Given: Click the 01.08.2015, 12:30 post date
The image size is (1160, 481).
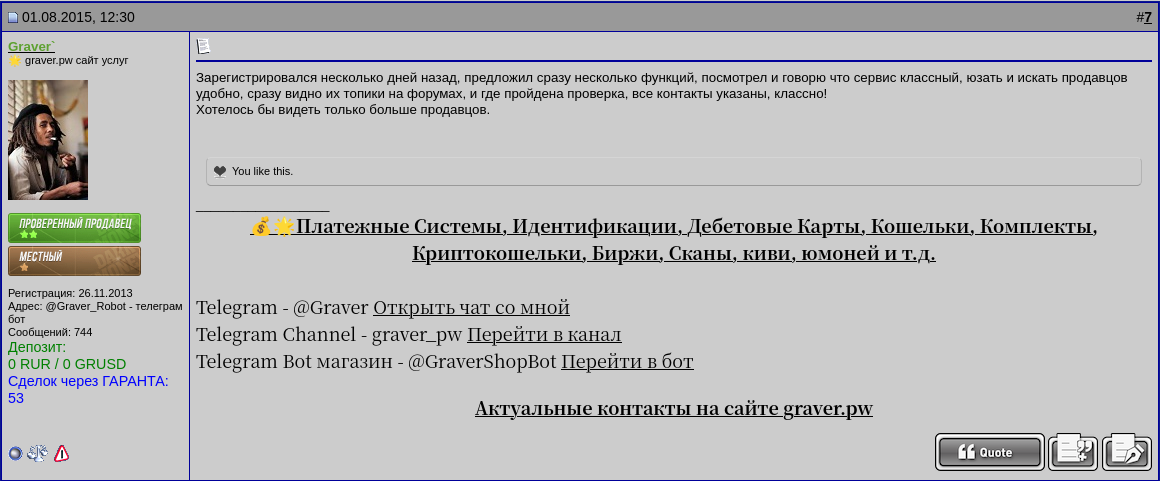Looking at the screenshot, I should point(78,18).
